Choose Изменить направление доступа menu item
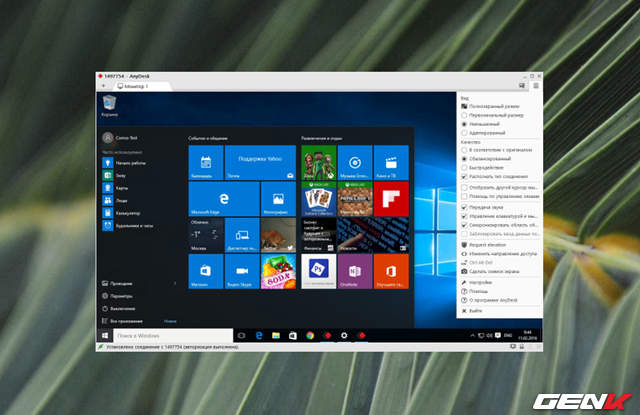 499,254
